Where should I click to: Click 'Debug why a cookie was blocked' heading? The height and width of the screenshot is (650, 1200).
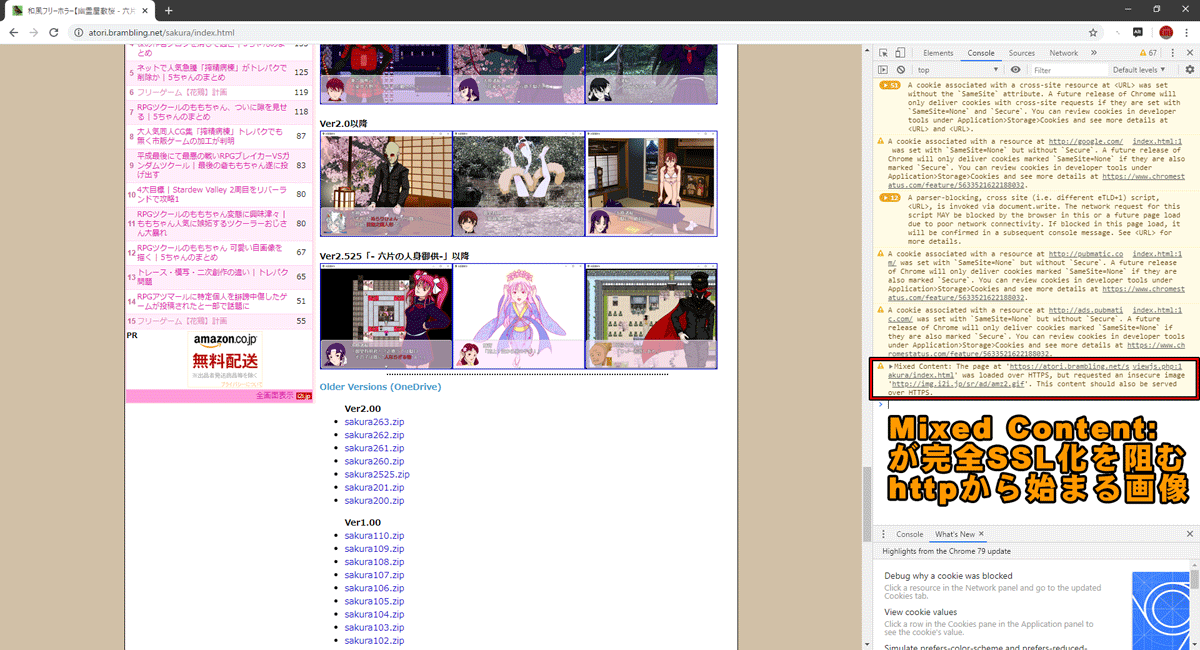pyautogui.click(x=948, y=576)
